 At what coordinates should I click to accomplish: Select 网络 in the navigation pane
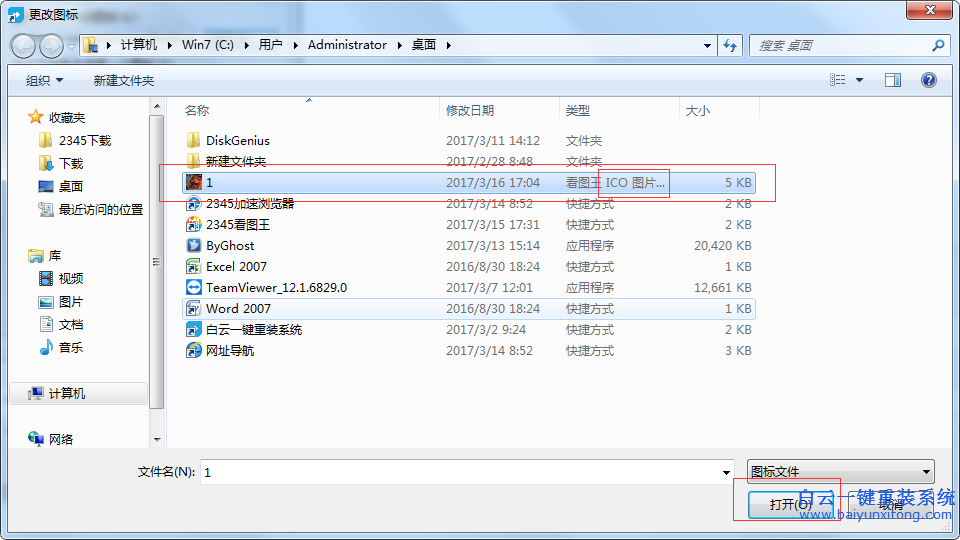[61, 439]
